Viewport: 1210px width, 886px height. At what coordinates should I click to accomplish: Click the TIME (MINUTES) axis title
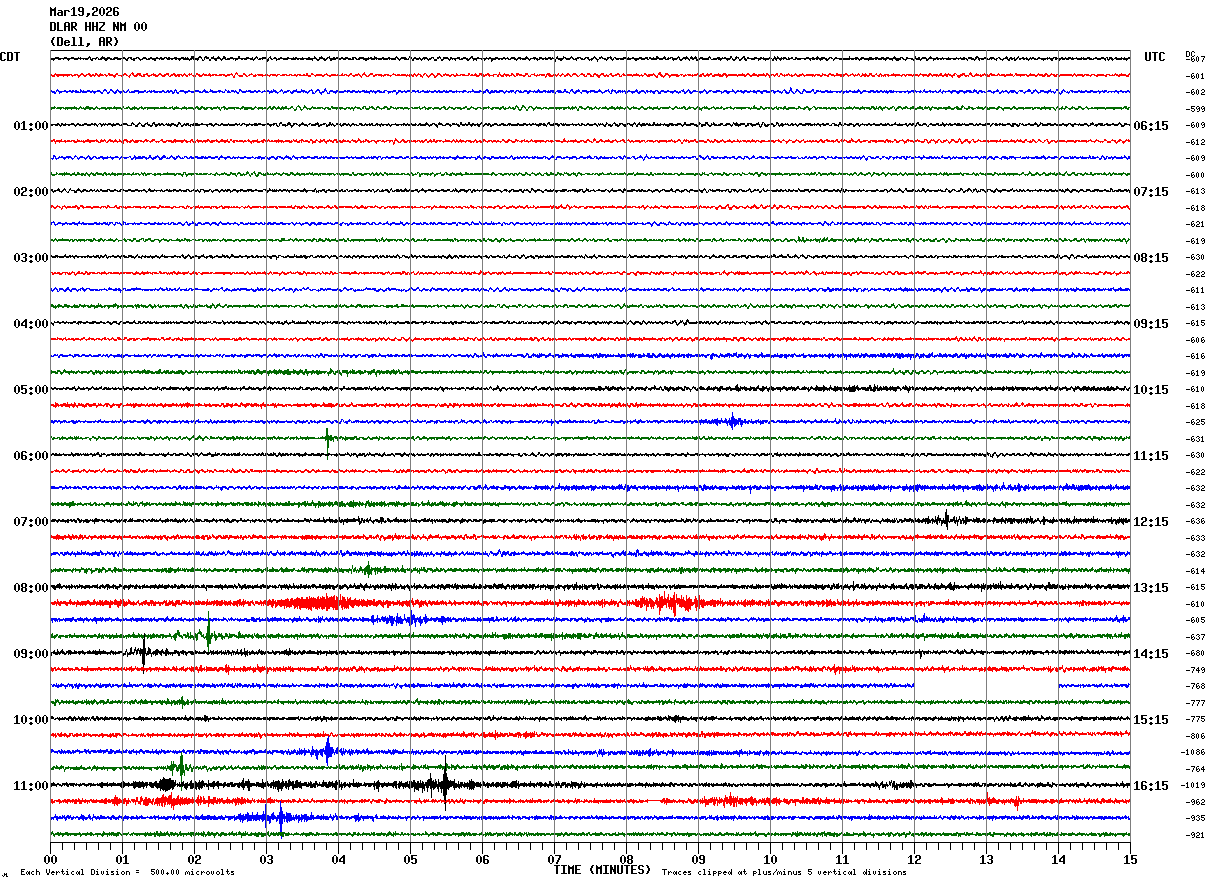click(x=602, y=870)
